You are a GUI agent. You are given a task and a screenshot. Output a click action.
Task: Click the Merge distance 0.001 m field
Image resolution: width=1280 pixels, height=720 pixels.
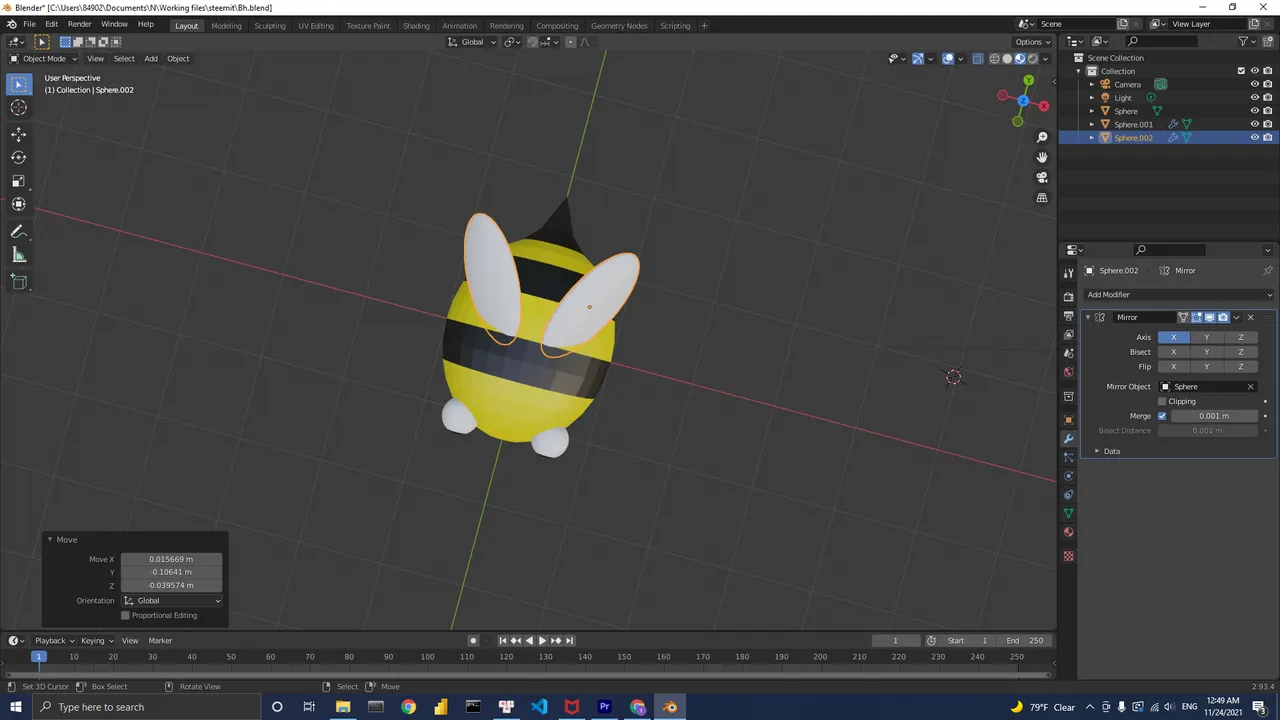1214,416
